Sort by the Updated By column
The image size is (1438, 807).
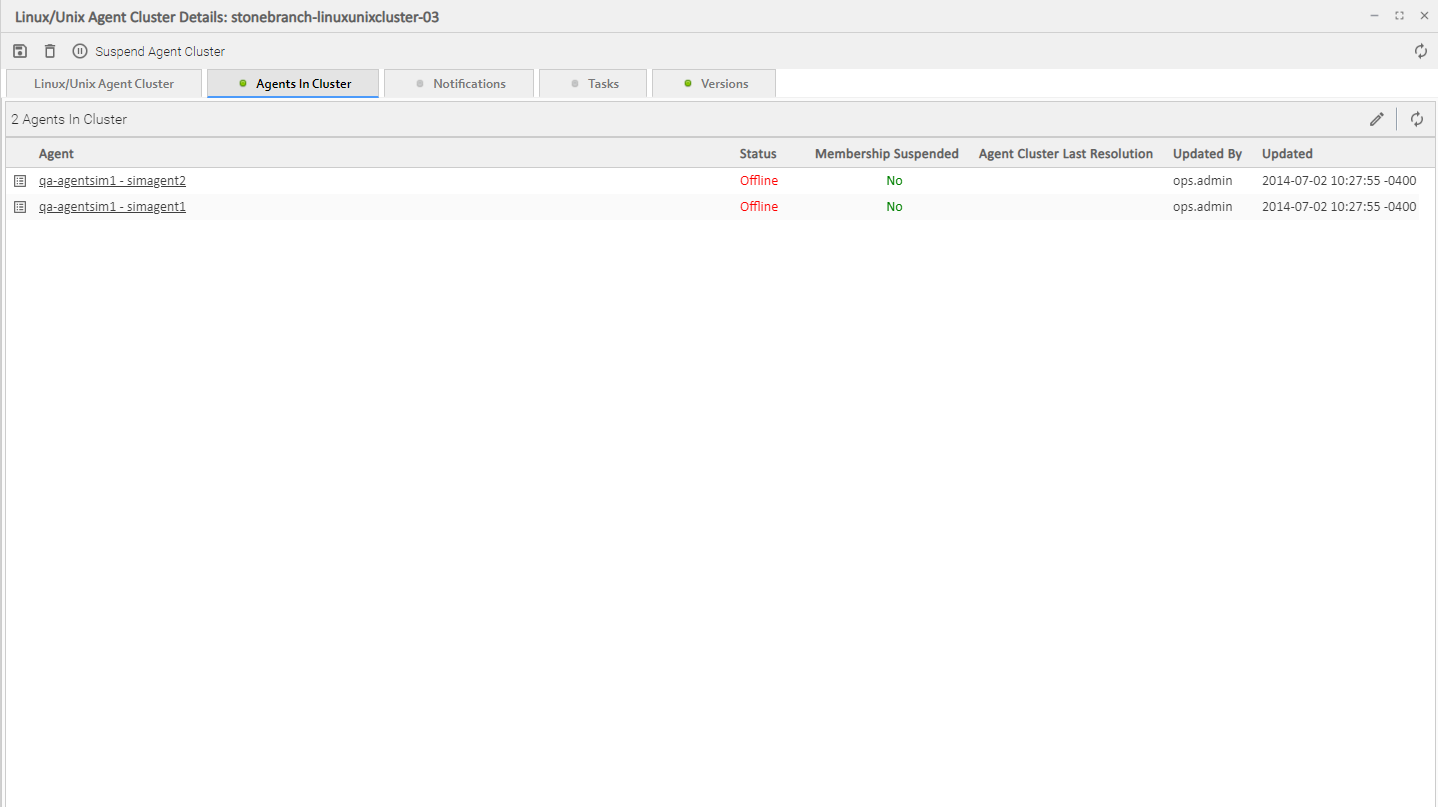pos(1207,154)
